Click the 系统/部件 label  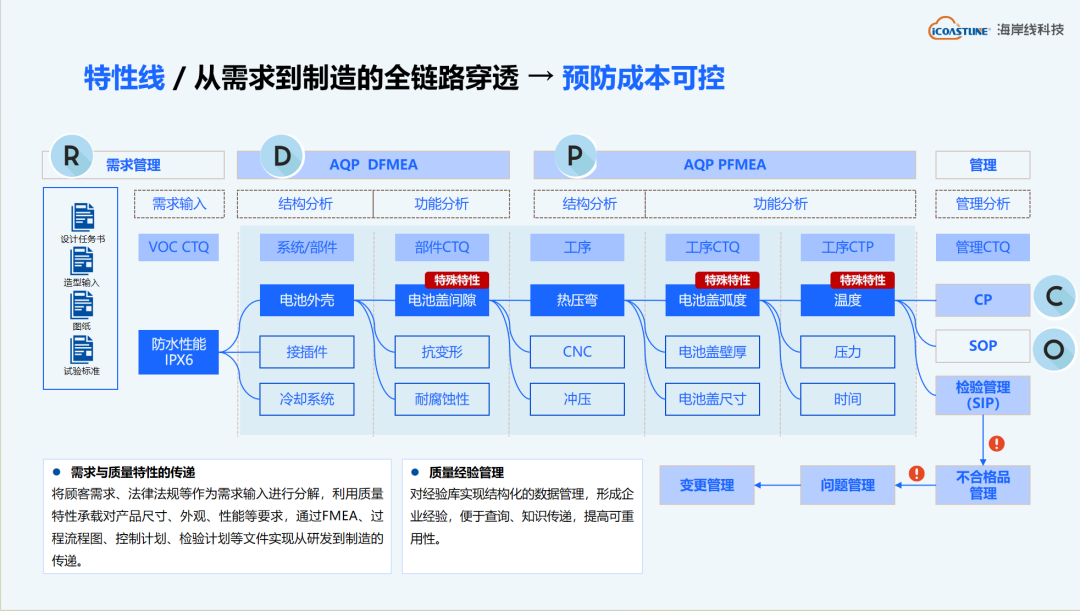click(x=307, y=247)
